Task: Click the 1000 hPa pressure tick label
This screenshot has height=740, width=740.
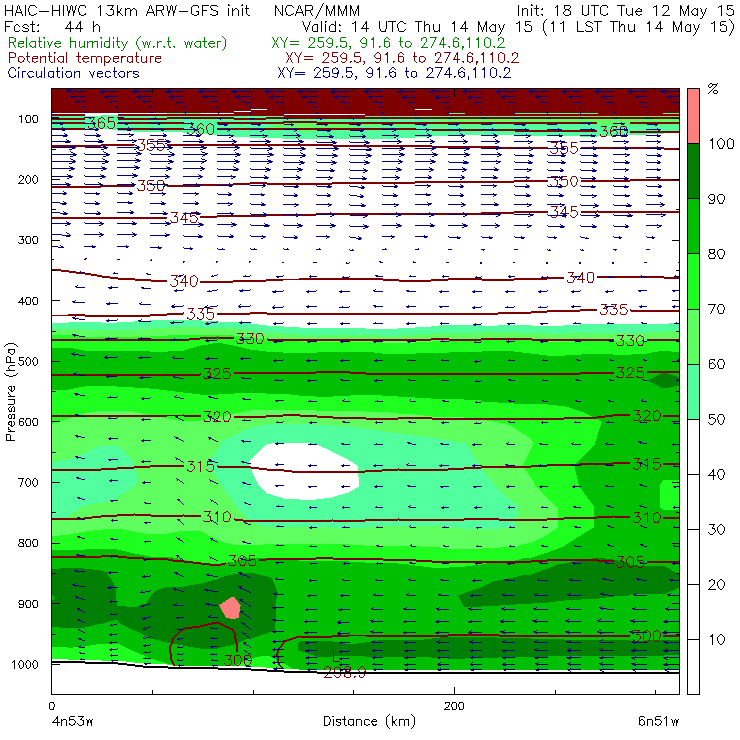Action: [x=25, y=664]
